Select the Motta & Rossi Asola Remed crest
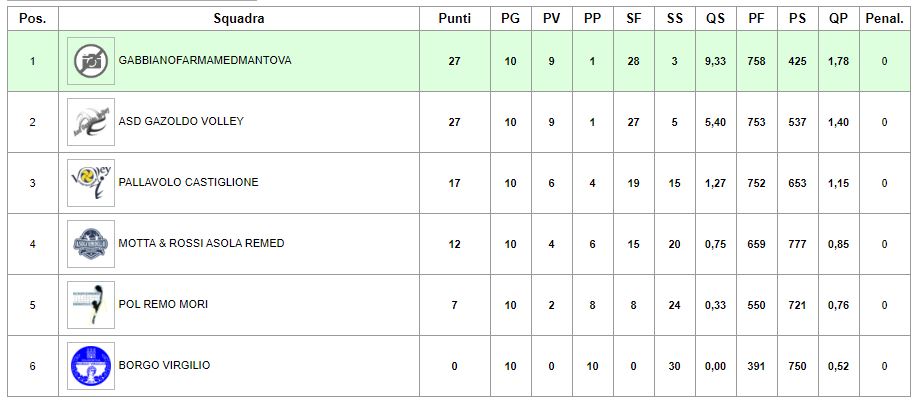The image size is (924, 407). [91, 244]
